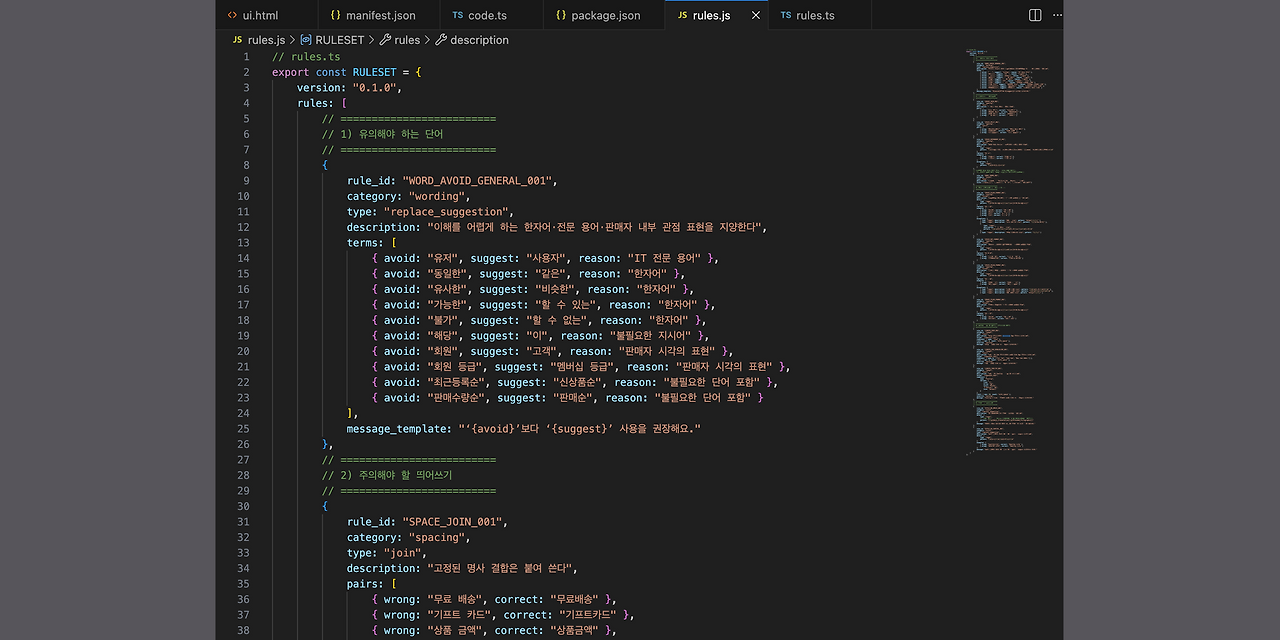Click the message_template property name
The width and height of the screenshot is (1280, 640).
[398, 429]
